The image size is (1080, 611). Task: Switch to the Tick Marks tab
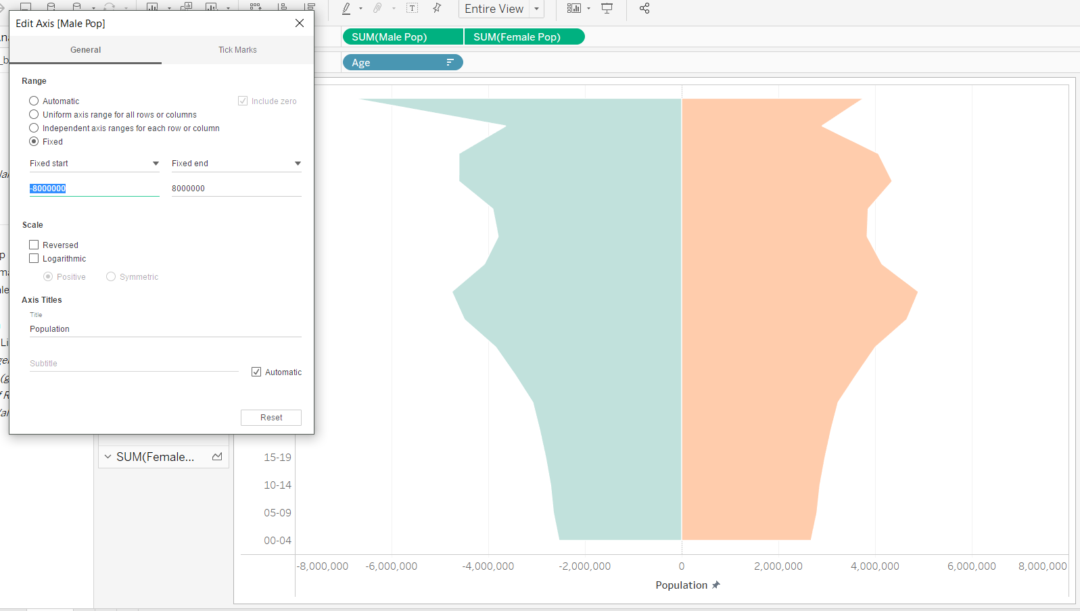(237, 49)
